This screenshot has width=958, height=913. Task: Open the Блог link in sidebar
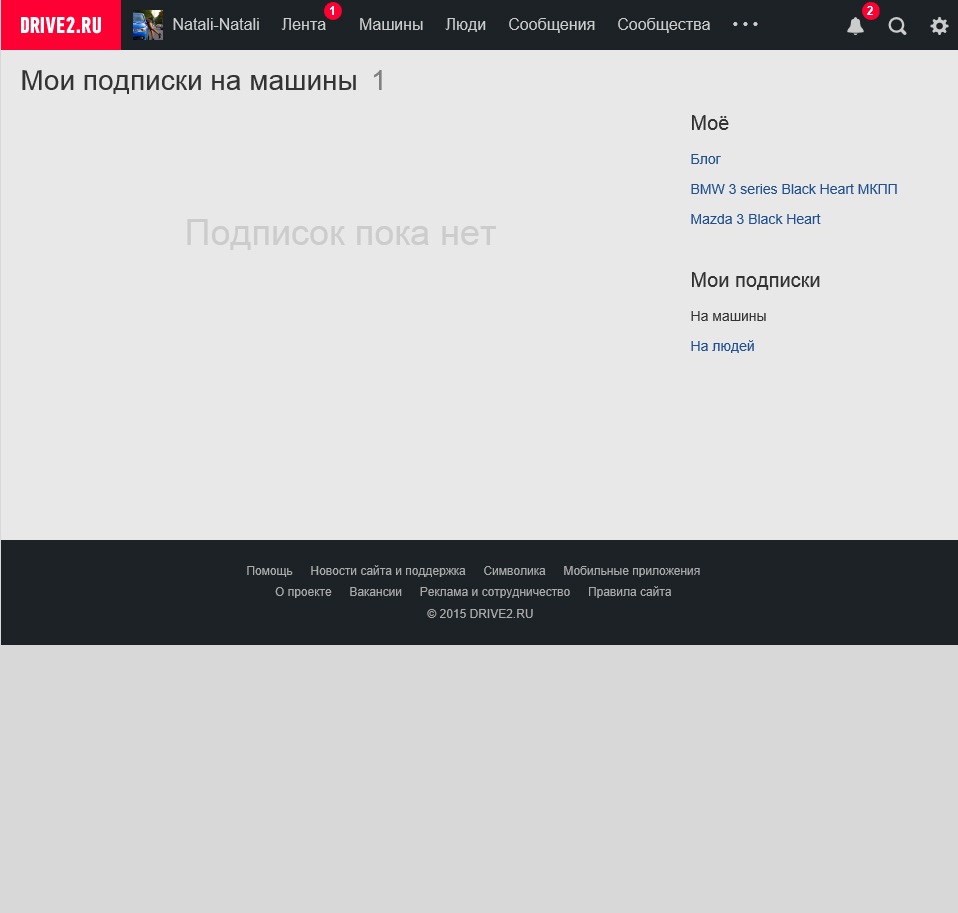pos(706,159)
